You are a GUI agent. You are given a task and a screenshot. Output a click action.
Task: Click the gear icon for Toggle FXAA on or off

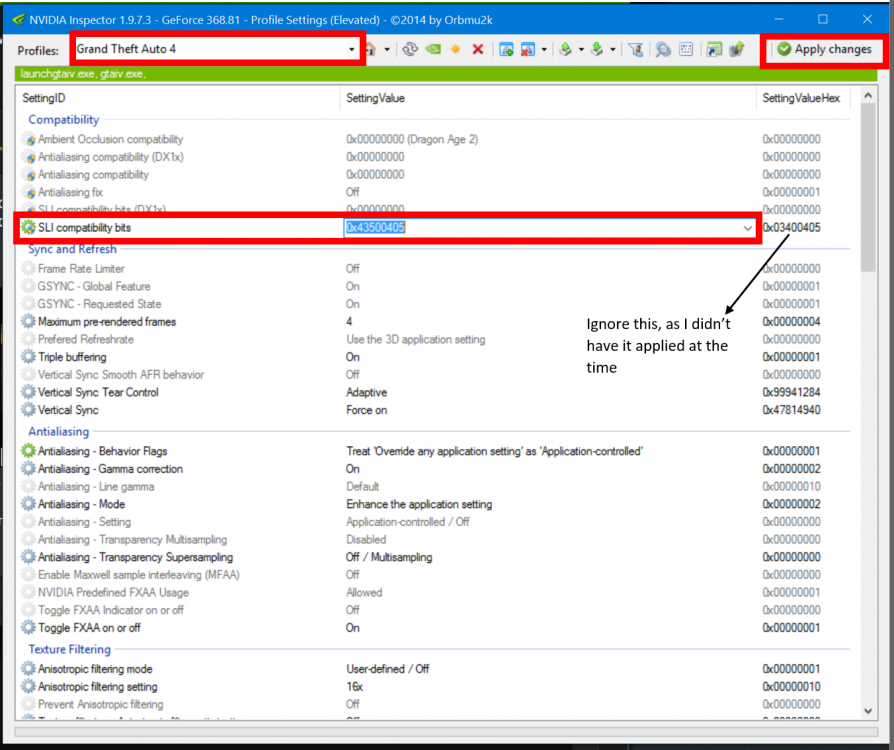[x=28, y=628]
